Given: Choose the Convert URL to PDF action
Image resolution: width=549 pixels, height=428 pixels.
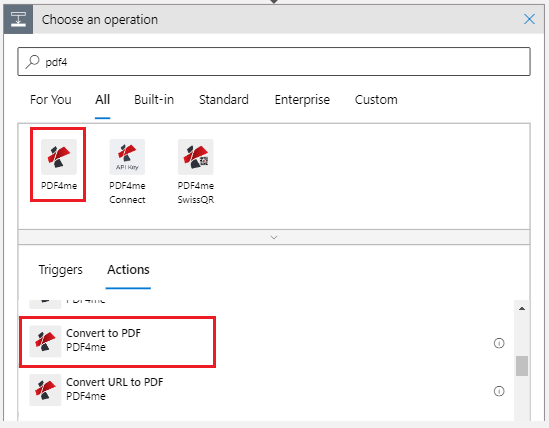Looking at the screenshot, I should click(266, 390).
